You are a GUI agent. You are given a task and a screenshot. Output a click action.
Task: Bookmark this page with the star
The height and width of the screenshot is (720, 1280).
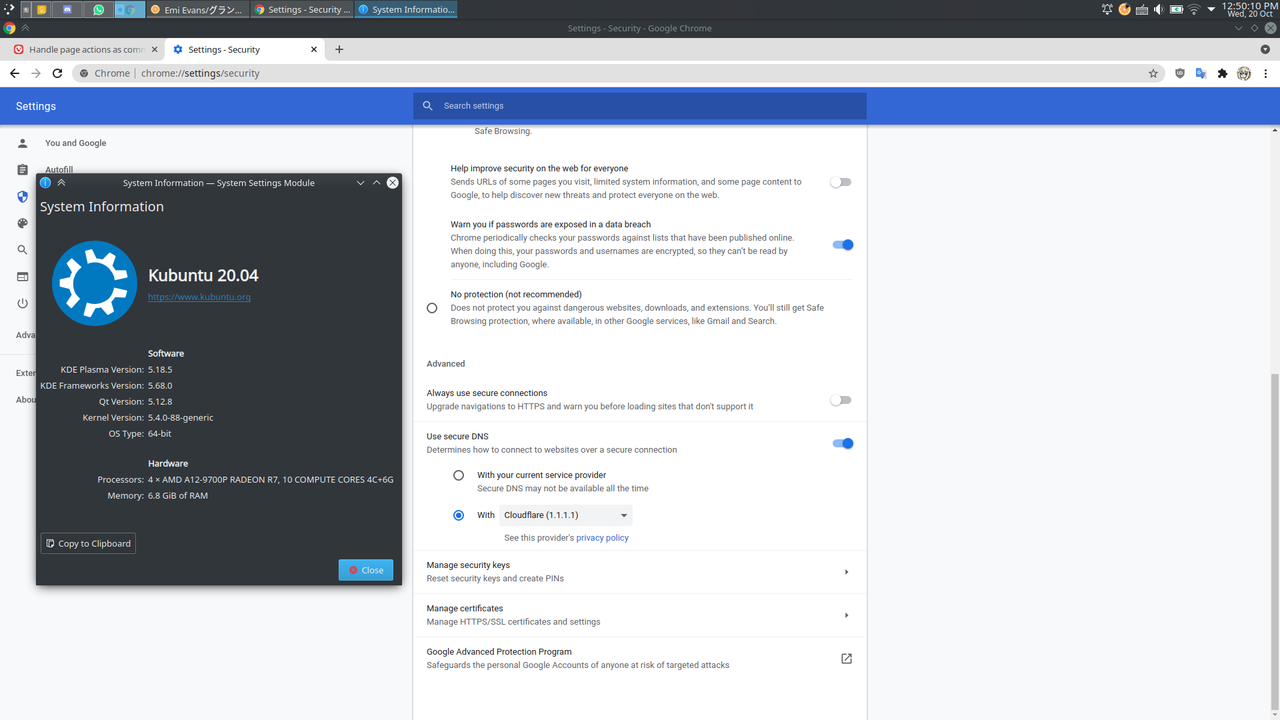point(1153,73)
